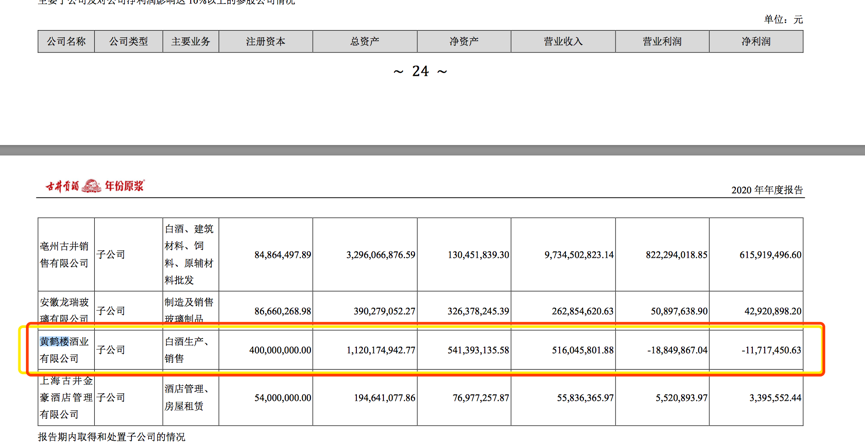Click the 公司类型 column header

point(129,41)
